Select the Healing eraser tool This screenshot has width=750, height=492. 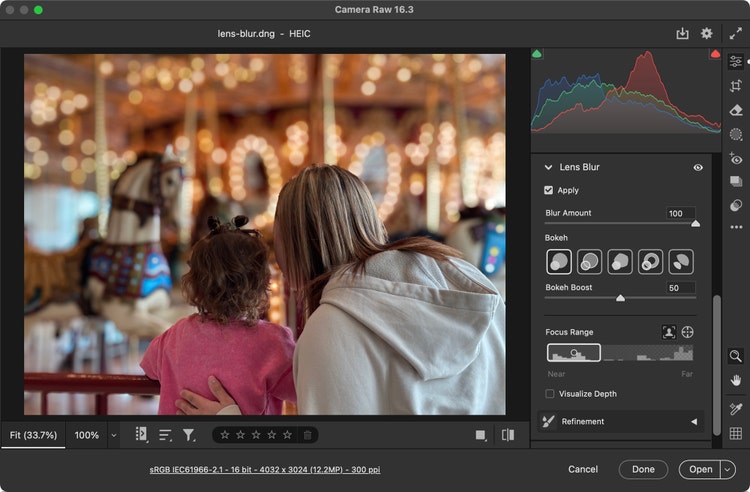(x=736, y=110)
